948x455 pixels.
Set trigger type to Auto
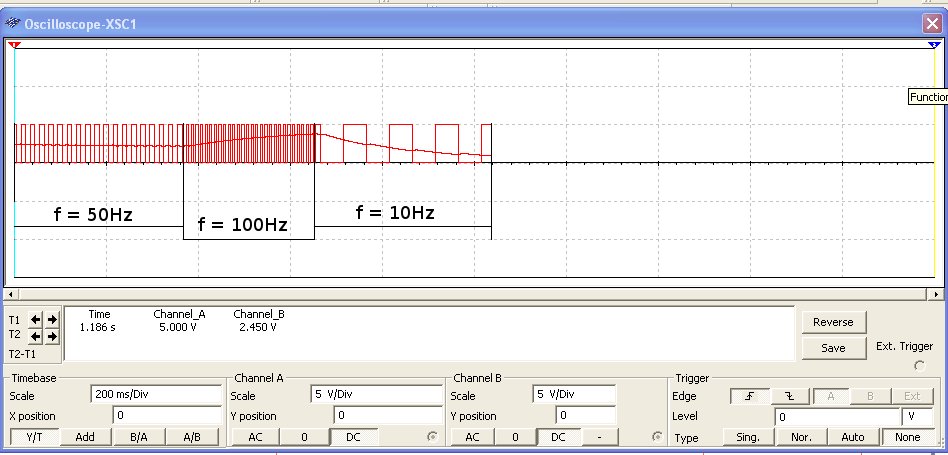pyautogui.click(x=852, y=437)
